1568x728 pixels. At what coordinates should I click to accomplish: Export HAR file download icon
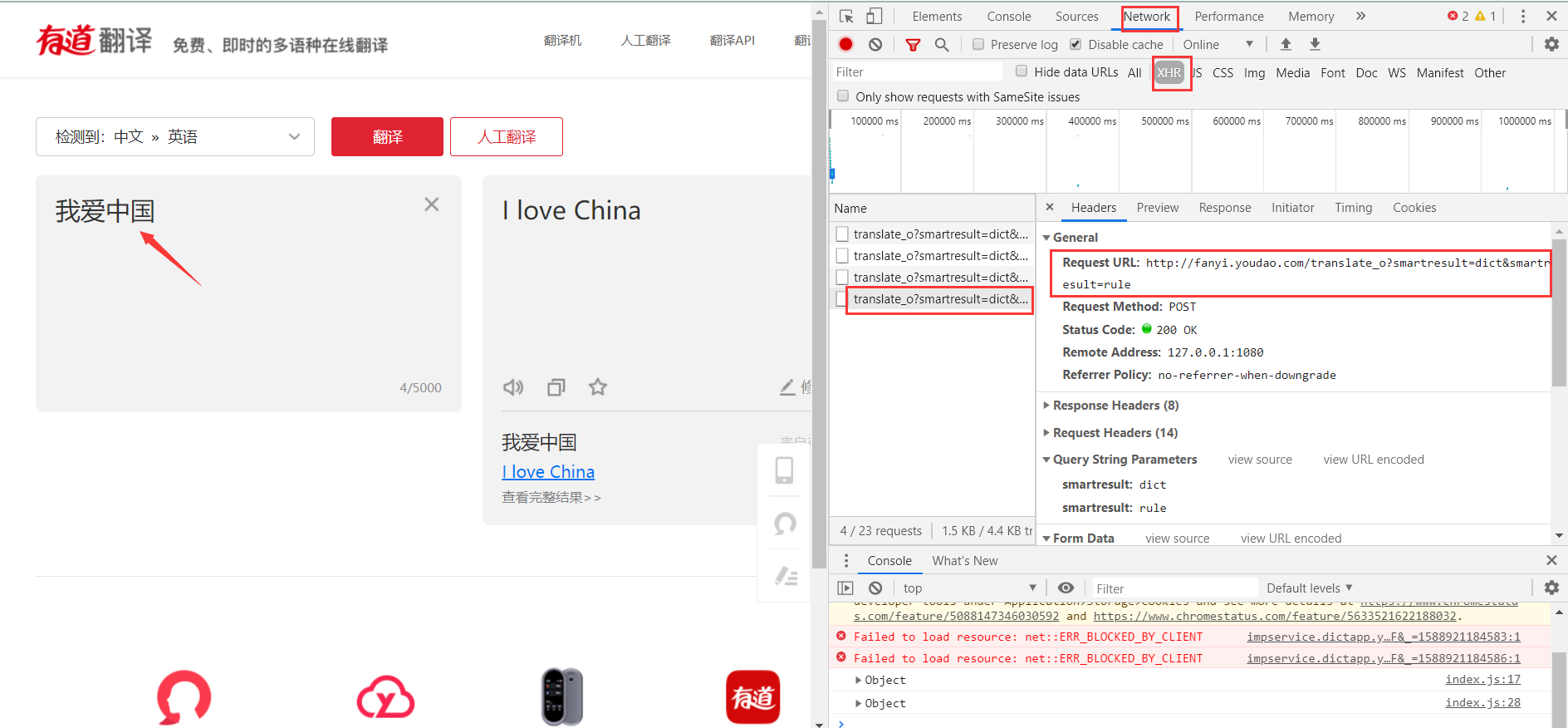click(x=1315, y=44)
